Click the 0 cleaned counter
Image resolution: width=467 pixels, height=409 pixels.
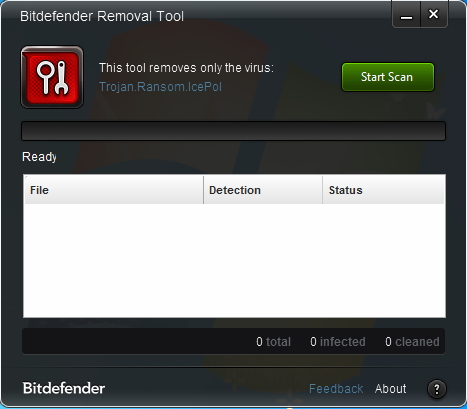point(412,342)
